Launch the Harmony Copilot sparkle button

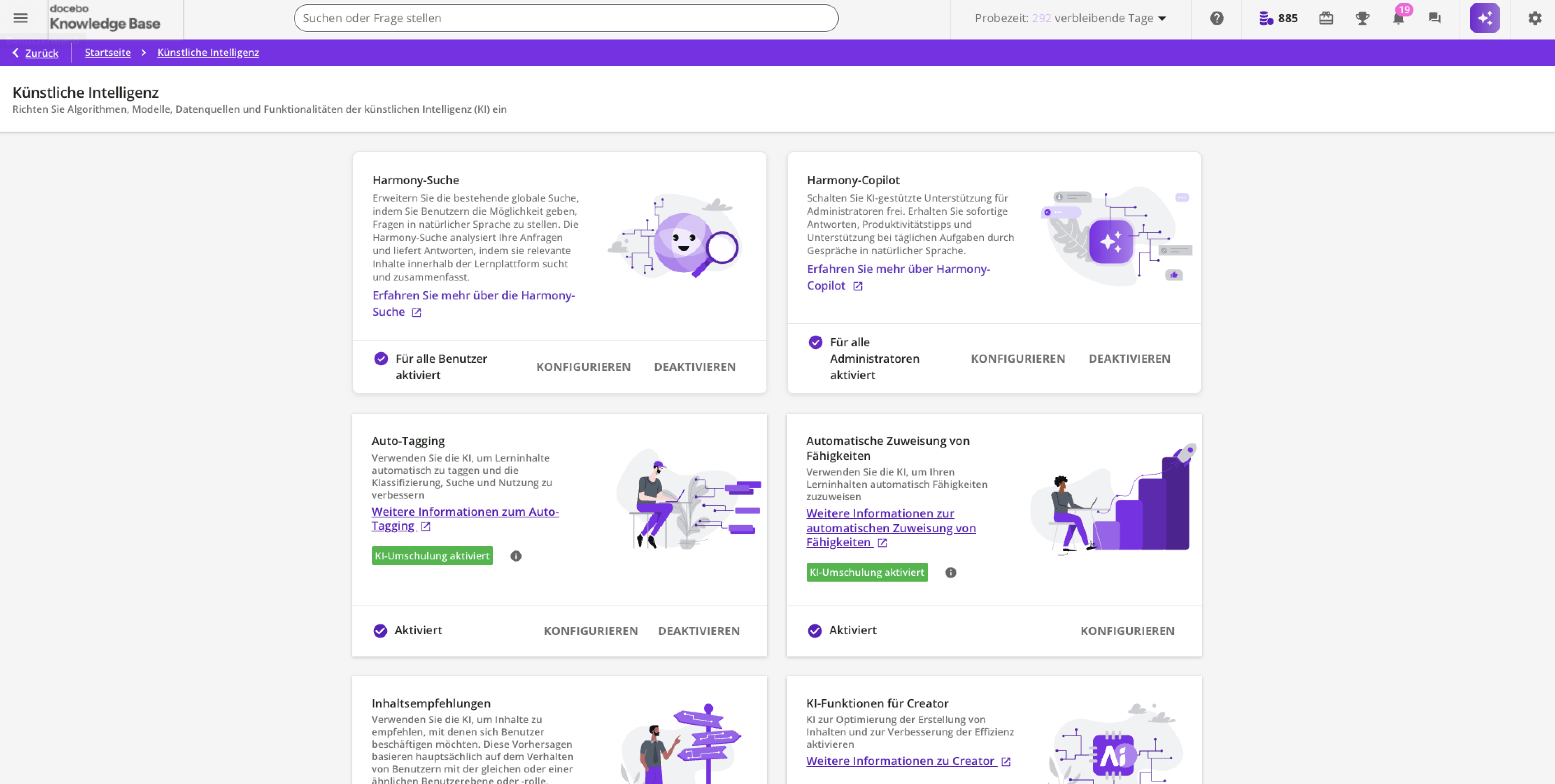1484,18
